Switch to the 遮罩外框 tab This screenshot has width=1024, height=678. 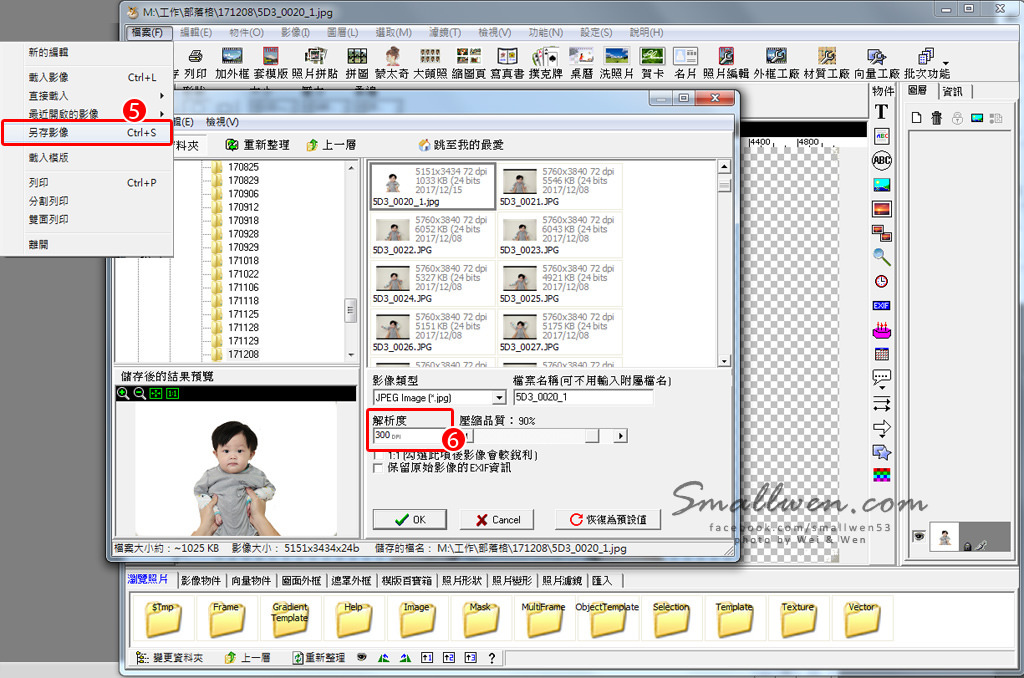[x=351, y=580]
